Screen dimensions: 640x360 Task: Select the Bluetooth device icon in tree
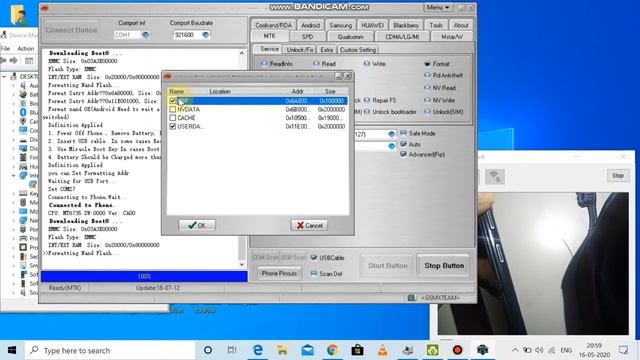point(23,112)
